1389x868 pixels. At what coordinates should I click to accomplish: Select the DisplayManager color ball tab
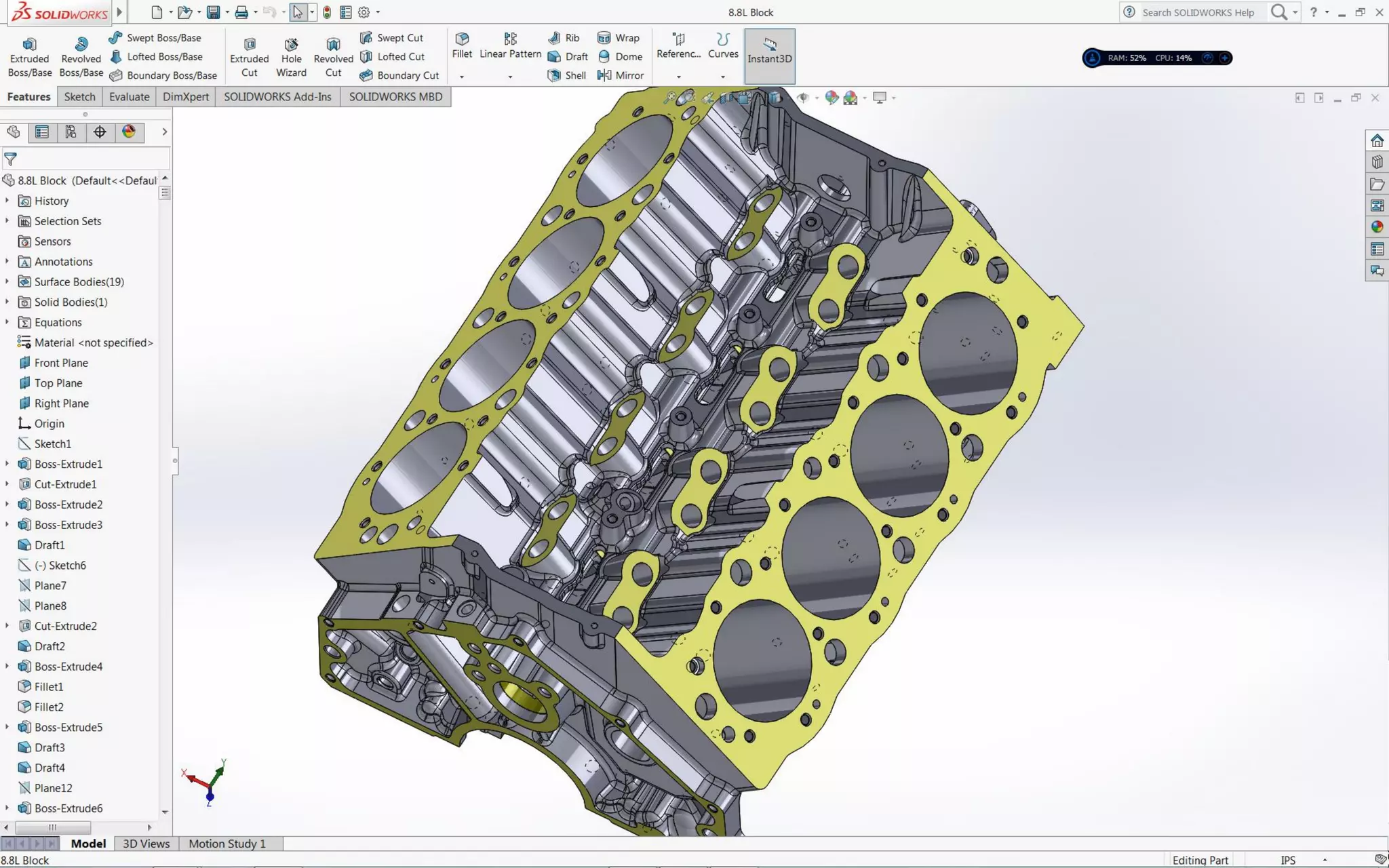click(129, 132)
